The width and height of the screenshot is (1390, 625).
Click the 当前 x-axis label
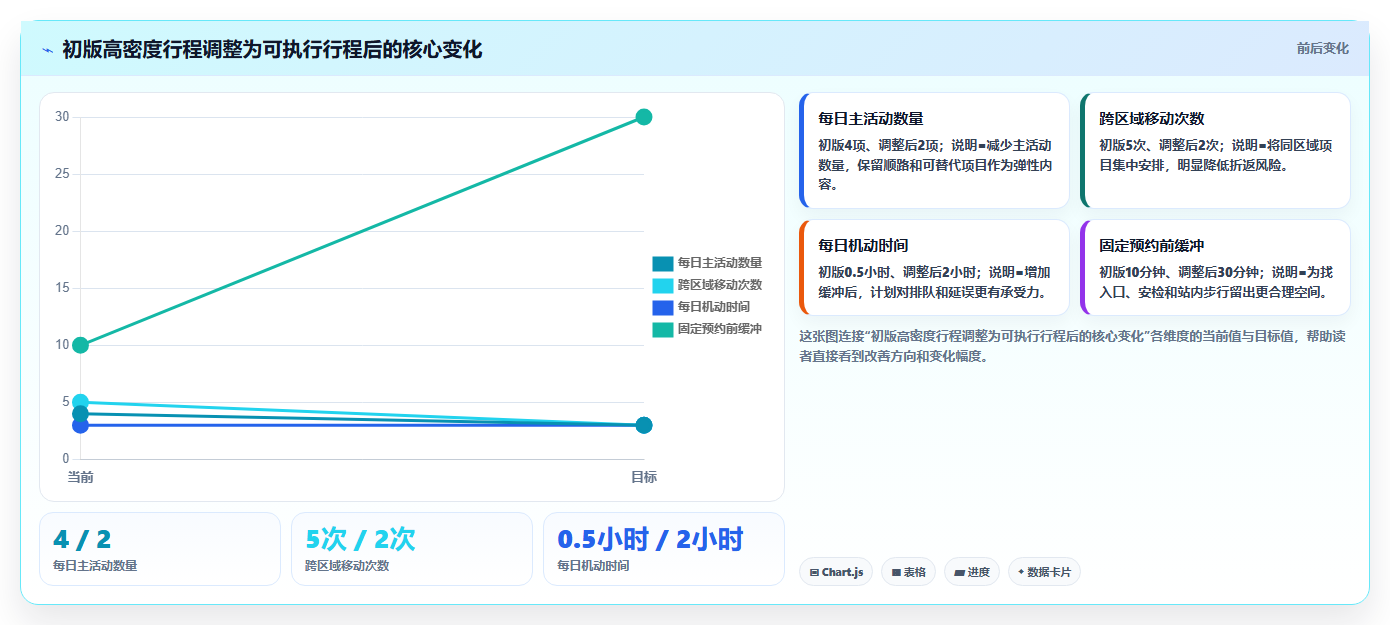coord(81,477)
